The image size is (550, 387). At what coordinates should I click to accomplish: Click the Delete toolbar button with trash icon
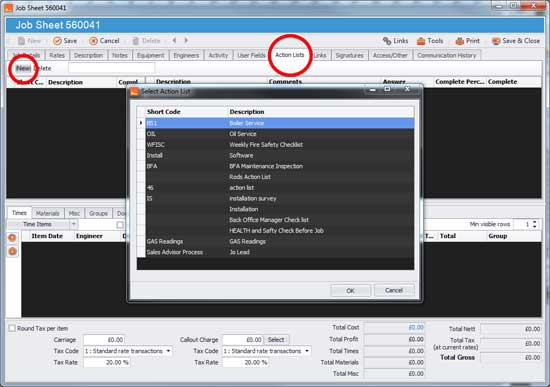(x=146, y=41)
